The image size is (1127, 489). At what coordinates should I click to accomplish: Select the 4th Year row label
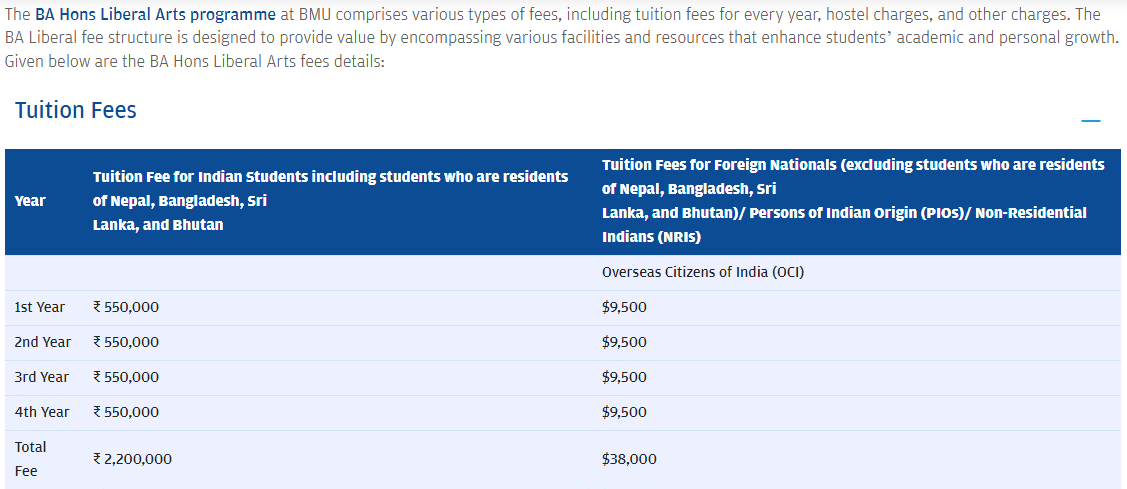pyautogui.click(x=42, y=412)
